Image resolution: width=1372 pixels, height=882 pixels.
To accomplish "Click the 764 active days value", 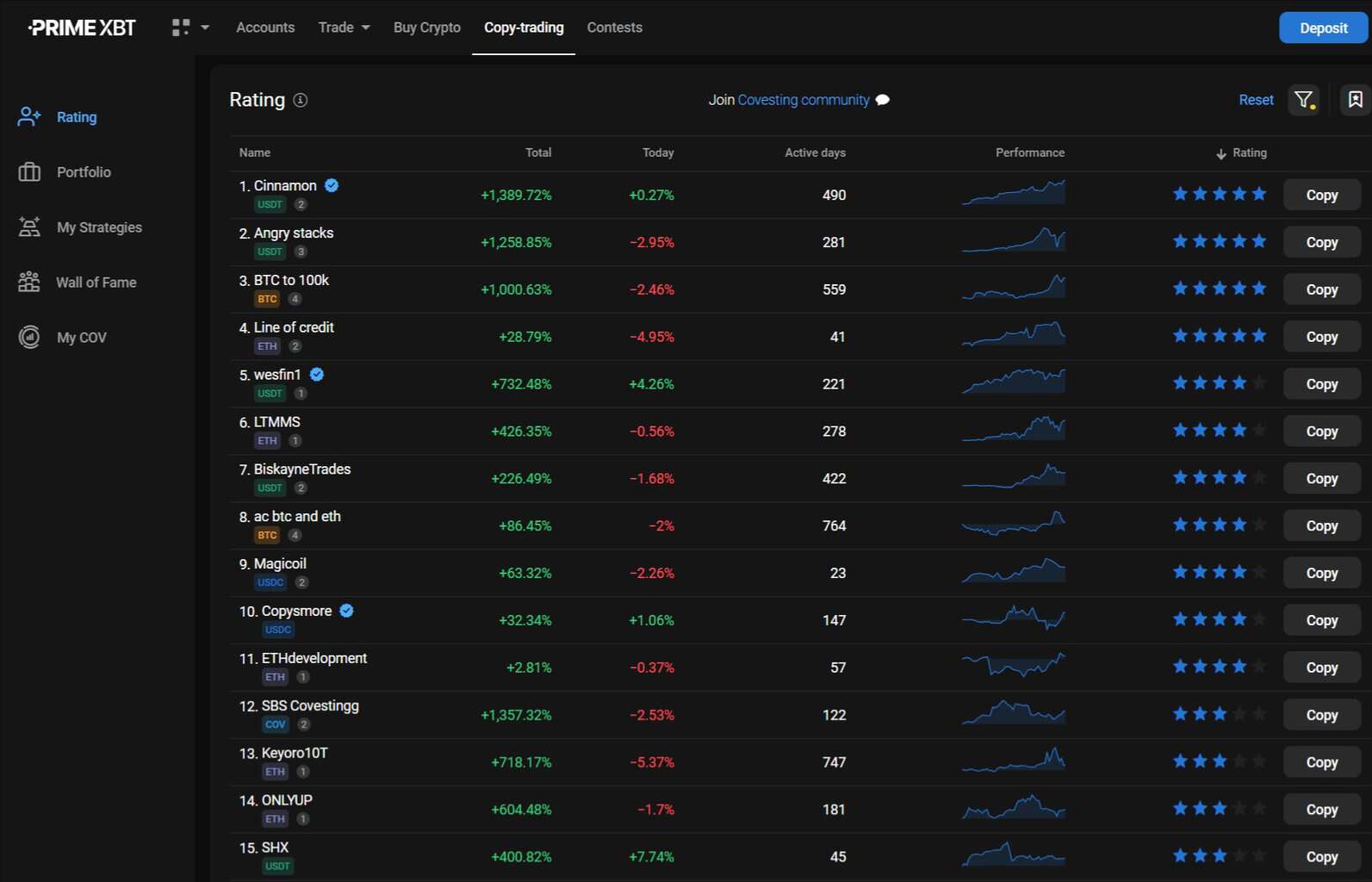I will pyautogui.click(x=834, y=525).
